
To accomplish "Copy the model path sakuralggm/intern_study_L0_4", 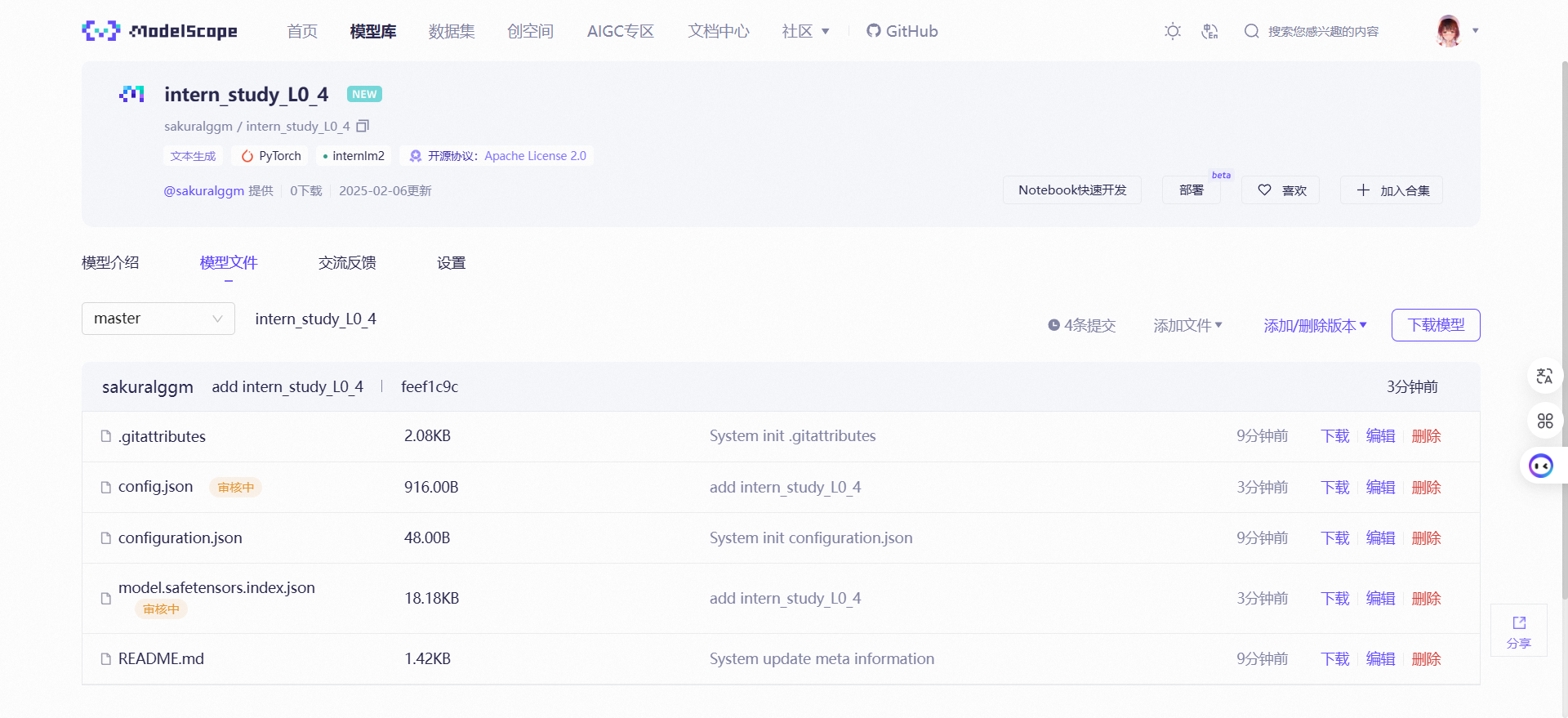I will [363, 126].
